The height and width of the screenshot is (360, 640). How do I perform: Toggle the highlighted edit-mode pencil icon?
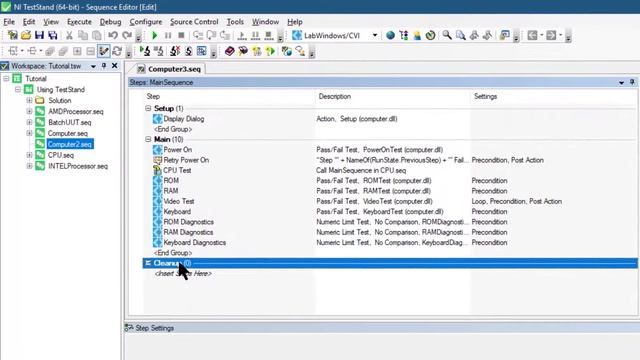coord(104,51)
